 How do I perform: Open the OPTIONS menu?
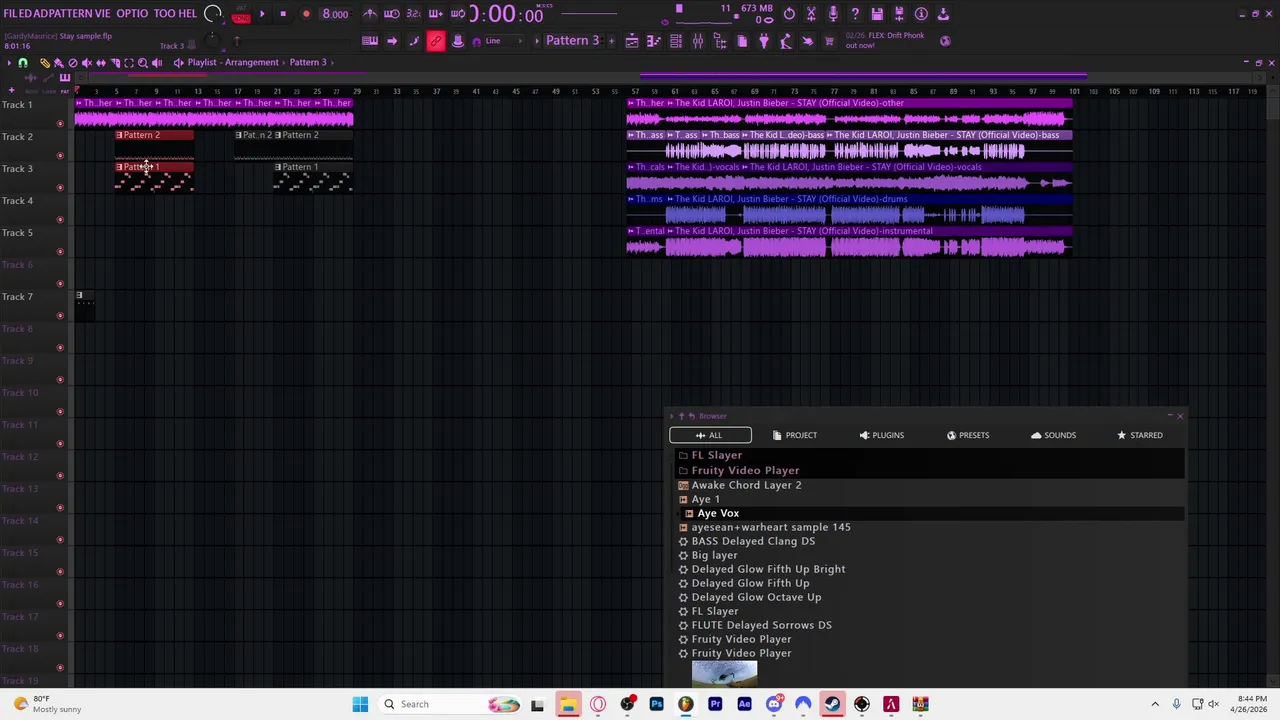coord(132,14)
